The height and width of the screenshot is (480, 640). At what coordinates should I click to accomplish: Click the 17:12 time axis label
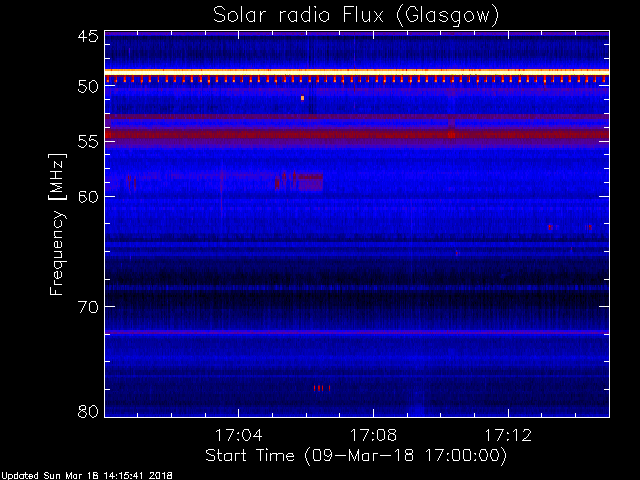click(508, 435)
